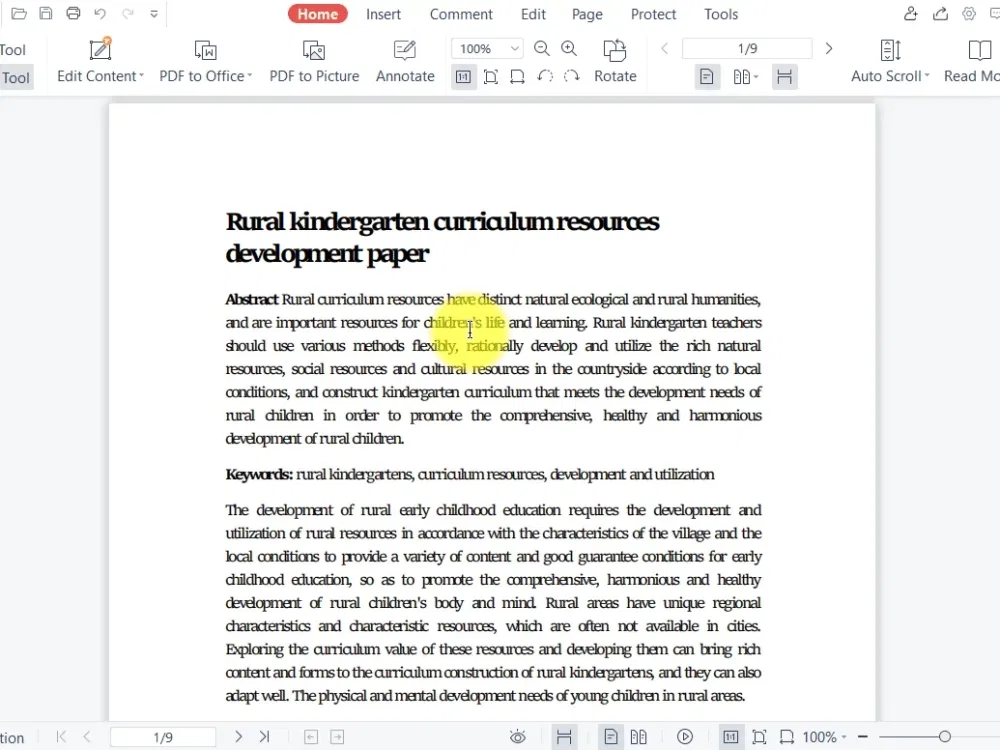Image resolution: width=1000 pixels, height=750 pixels.
Task: Go to next page in status bar
Action: (x=239, y=737)
